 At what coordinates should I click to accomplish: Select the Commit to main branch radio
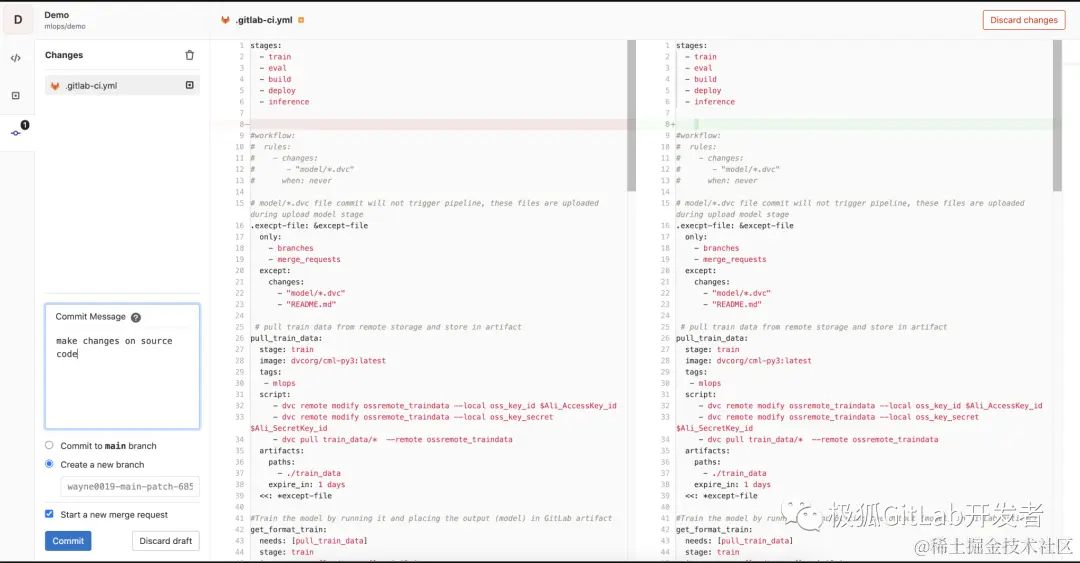[x=49, y=445]
